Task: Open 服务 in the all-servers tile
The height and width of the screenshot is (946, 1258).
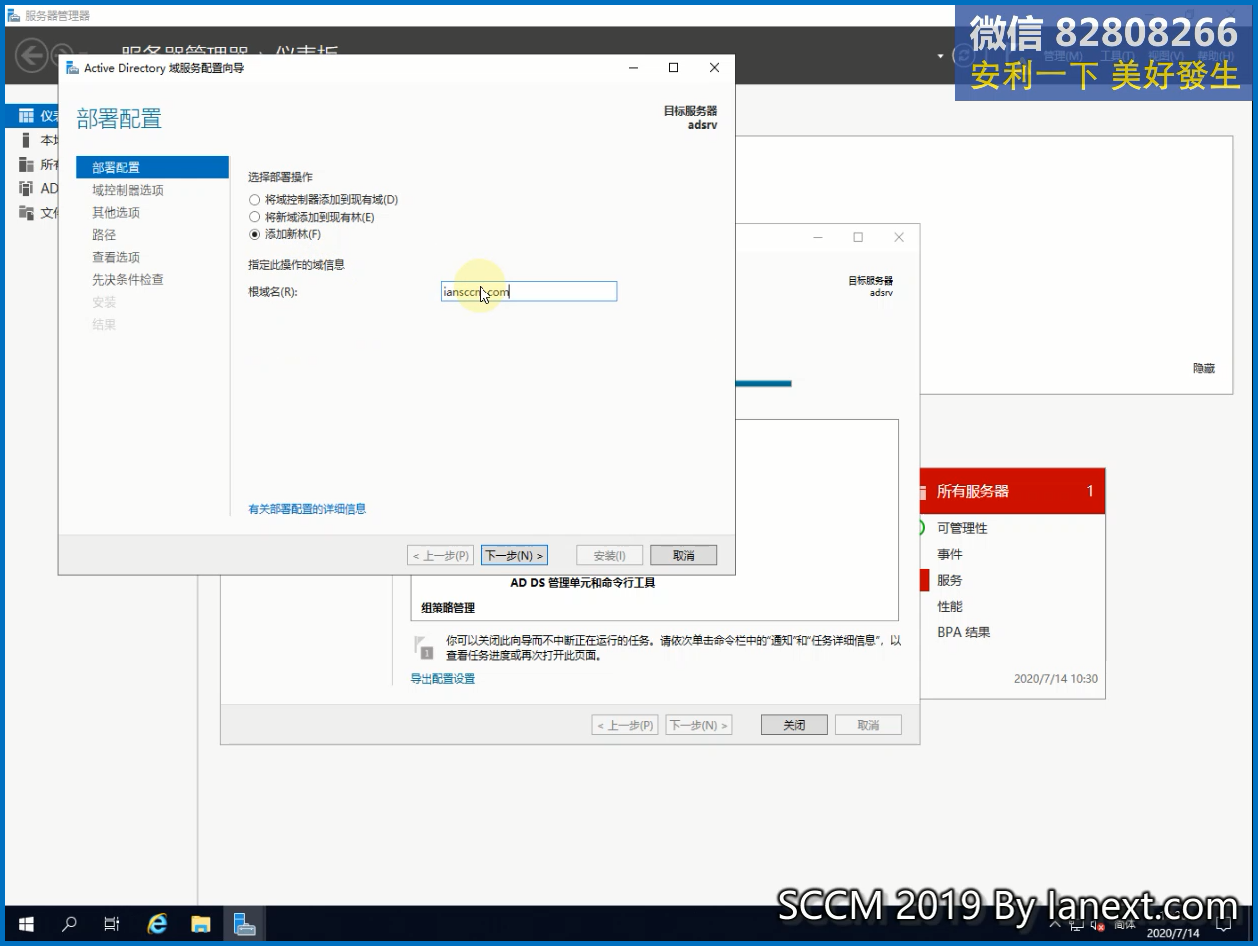Action: coord(950,580)
